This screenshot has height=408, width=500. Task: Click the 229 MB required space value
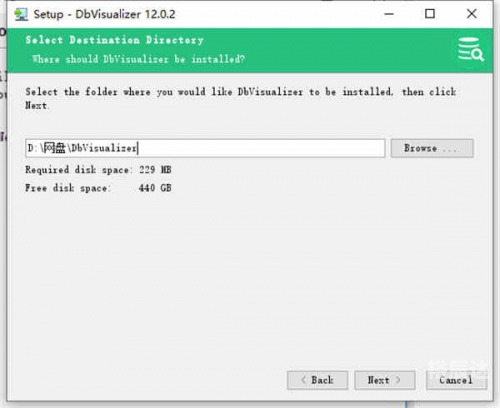(x=155, y=170)
